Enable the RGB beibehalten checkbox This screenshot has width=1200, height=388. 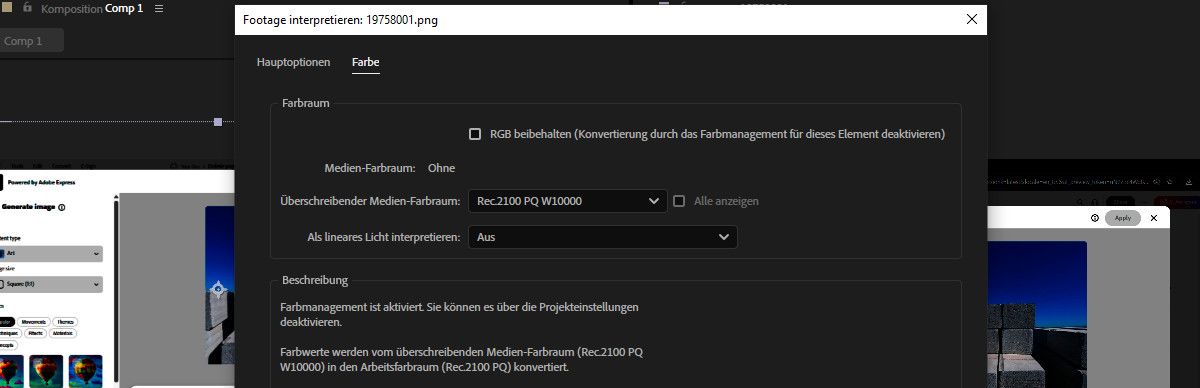(x=476, y=133)
